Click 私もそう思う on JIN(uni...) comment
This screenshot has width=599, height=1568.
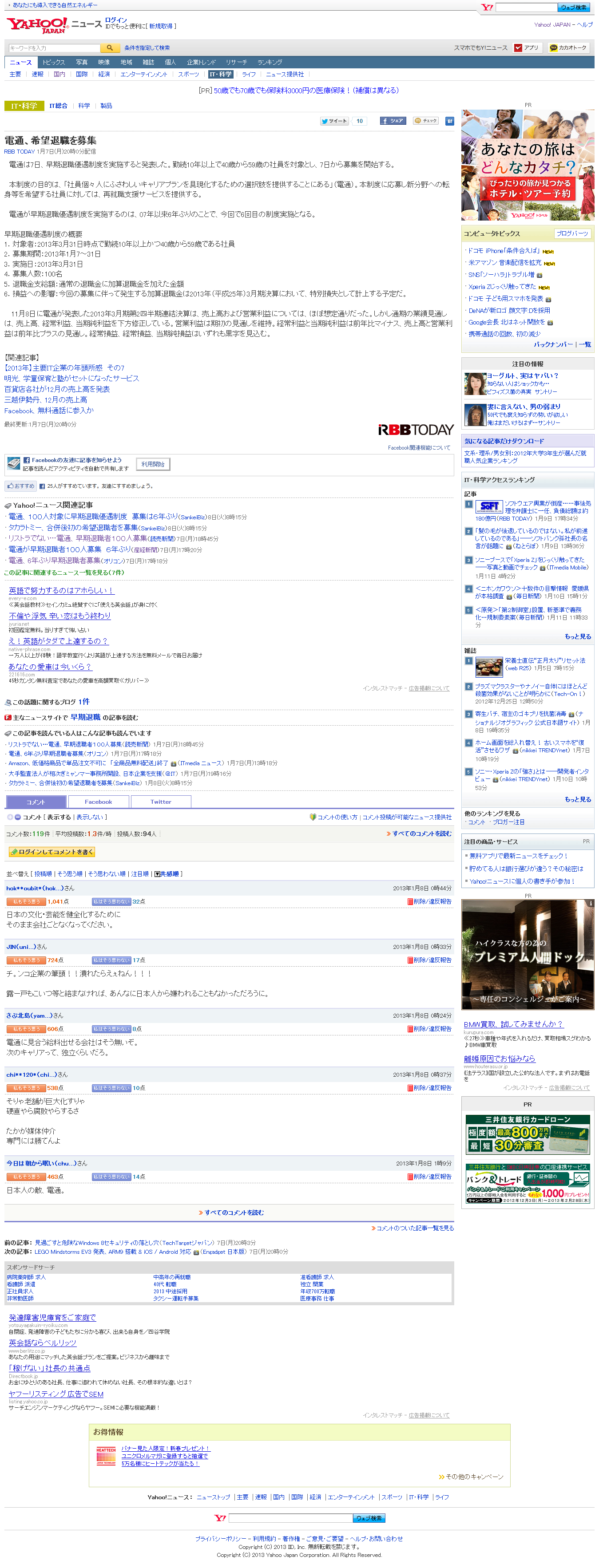[x=26, y=960]
